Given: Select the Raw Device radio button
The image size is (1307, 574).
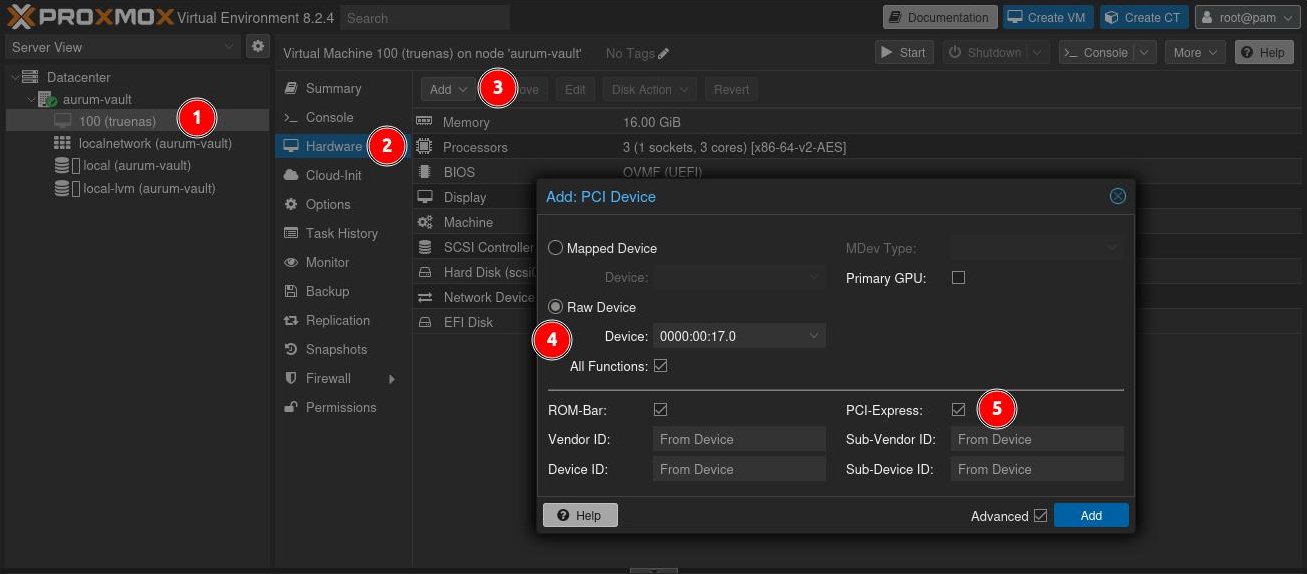Looking at the screenshot, I should pyautogui.click(x=555, y=307).
